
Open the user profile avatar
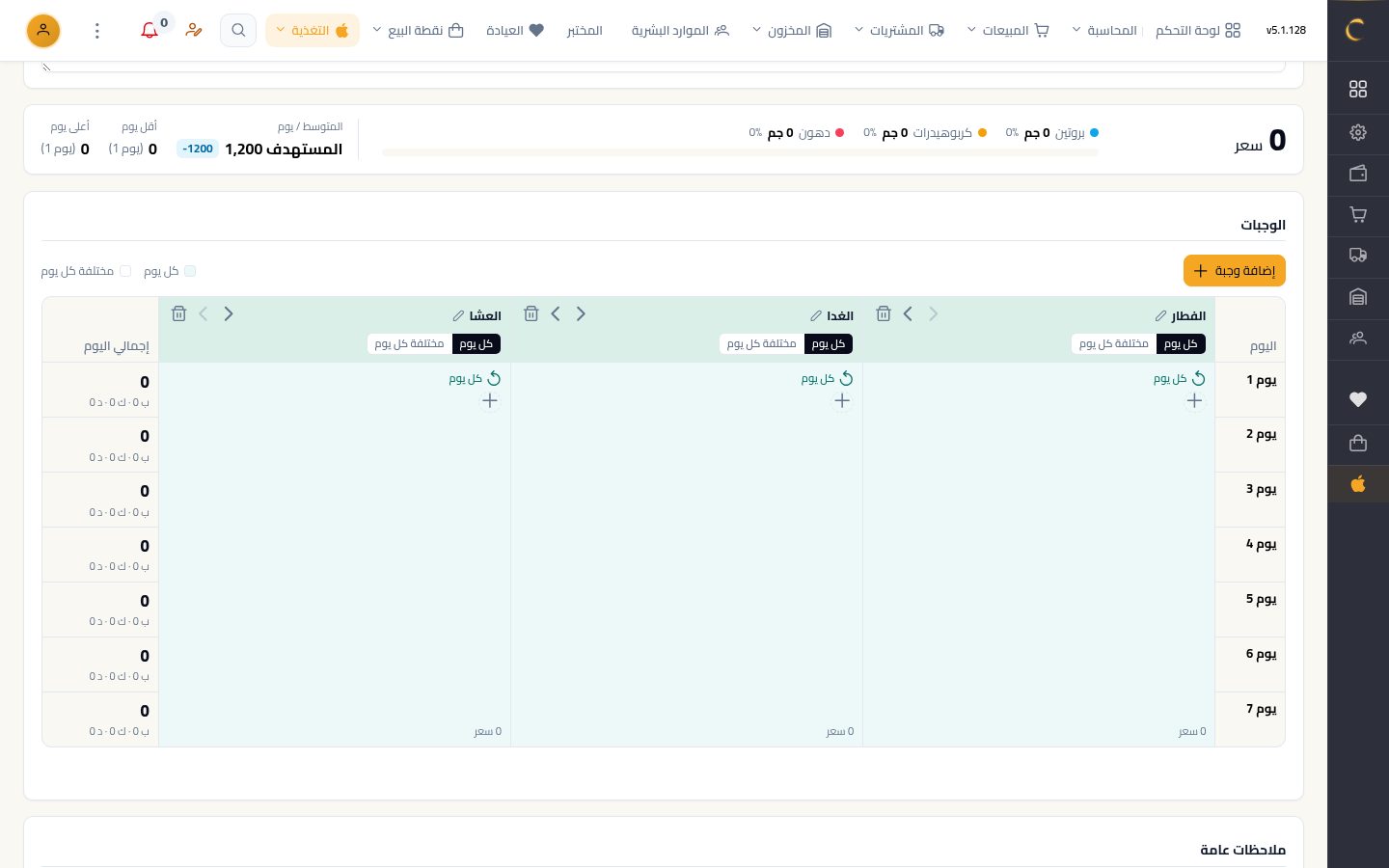click(43, 31)
